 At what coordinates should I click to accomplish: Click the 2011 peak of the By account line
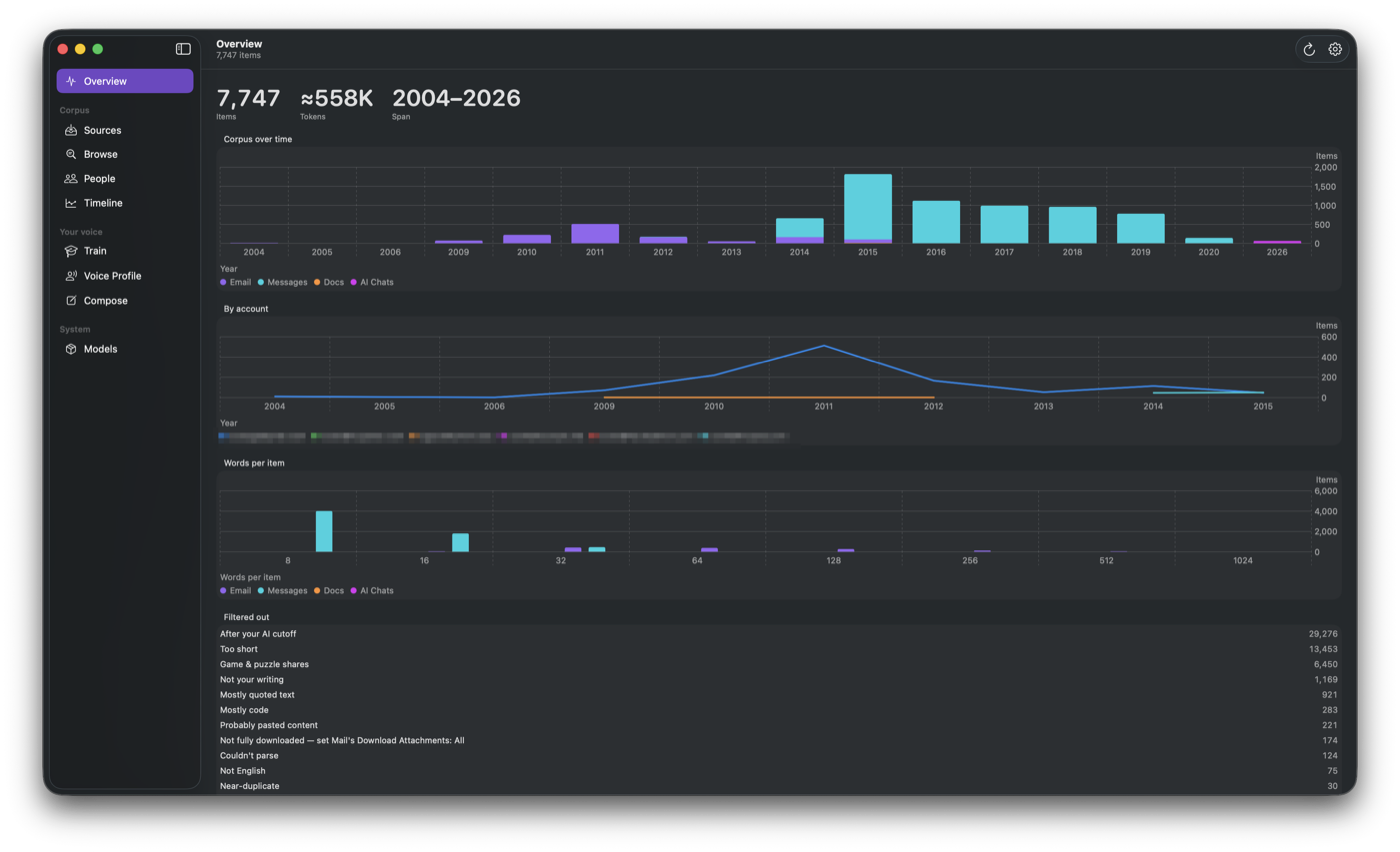(x=823, y=346)
